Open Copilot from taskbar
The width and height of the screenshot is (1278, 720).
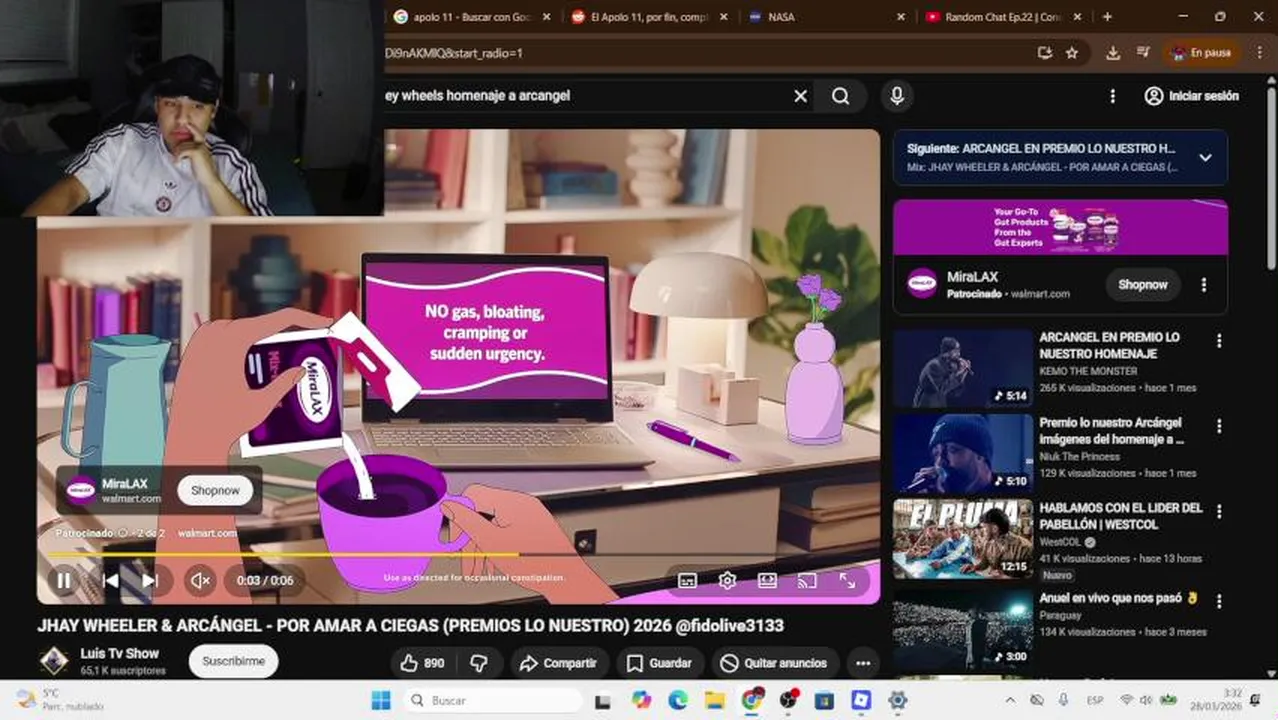coord(641,700)
